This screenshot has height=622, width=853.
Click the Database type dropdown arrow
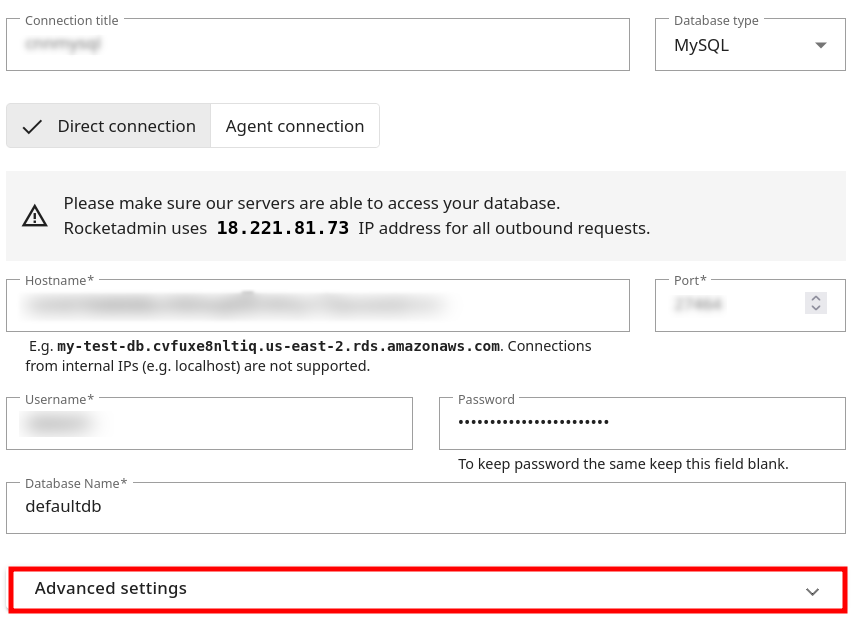click(x=821, y=46)
